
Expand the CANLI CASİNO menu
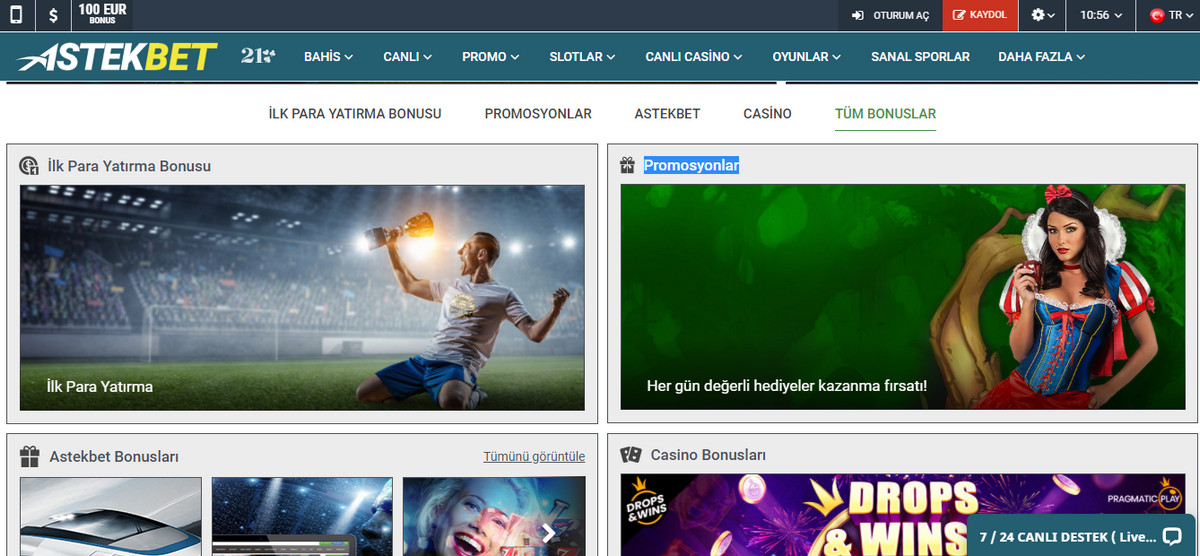pyautogui.click(x=694, y=57)
